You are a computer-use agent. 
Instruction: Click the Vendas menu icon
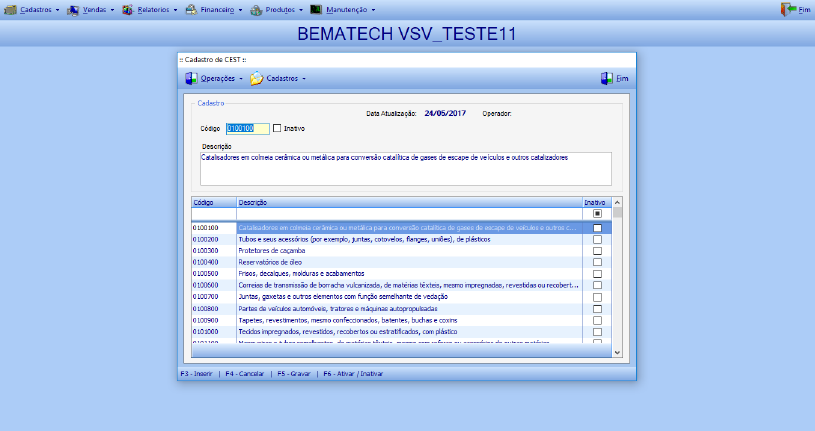[x=73, y=10]
